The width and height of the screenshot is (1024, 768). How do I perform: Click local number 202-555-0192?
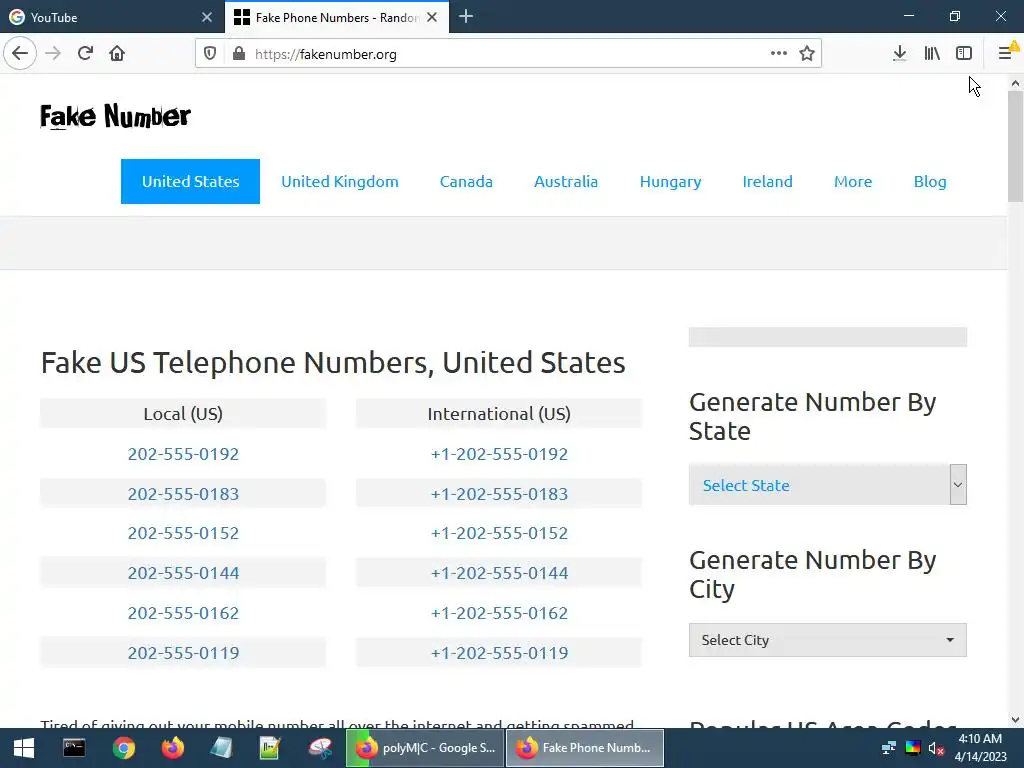184,454
